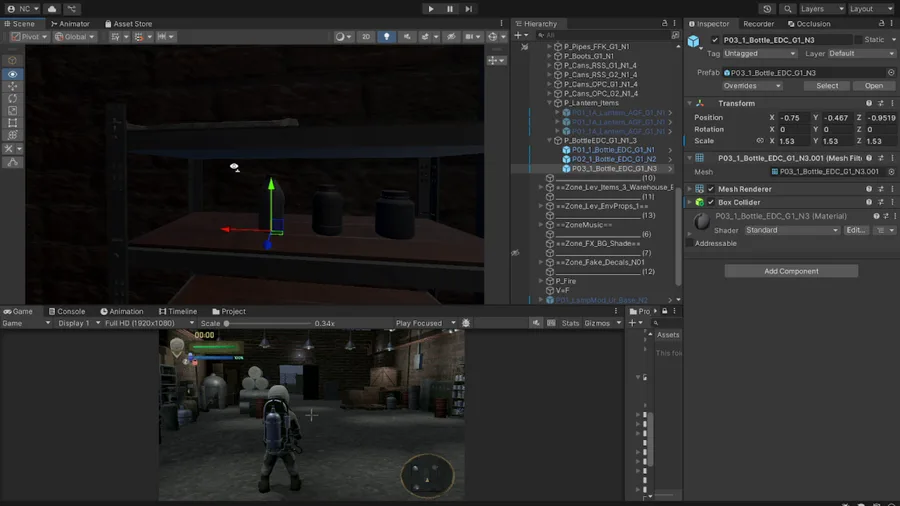900x506 pixels.
Task: Toggle scene lighting bulb icon
Action: (x=386, y=37)
